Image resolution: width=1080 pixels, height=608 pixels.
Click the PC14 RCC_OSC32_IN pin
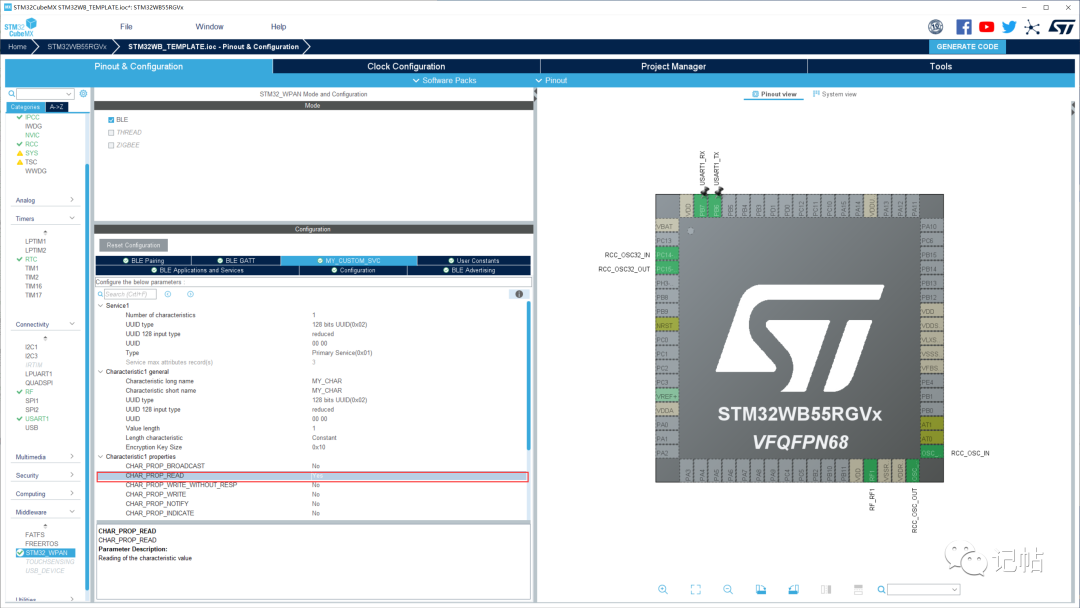tap(665, 255)
